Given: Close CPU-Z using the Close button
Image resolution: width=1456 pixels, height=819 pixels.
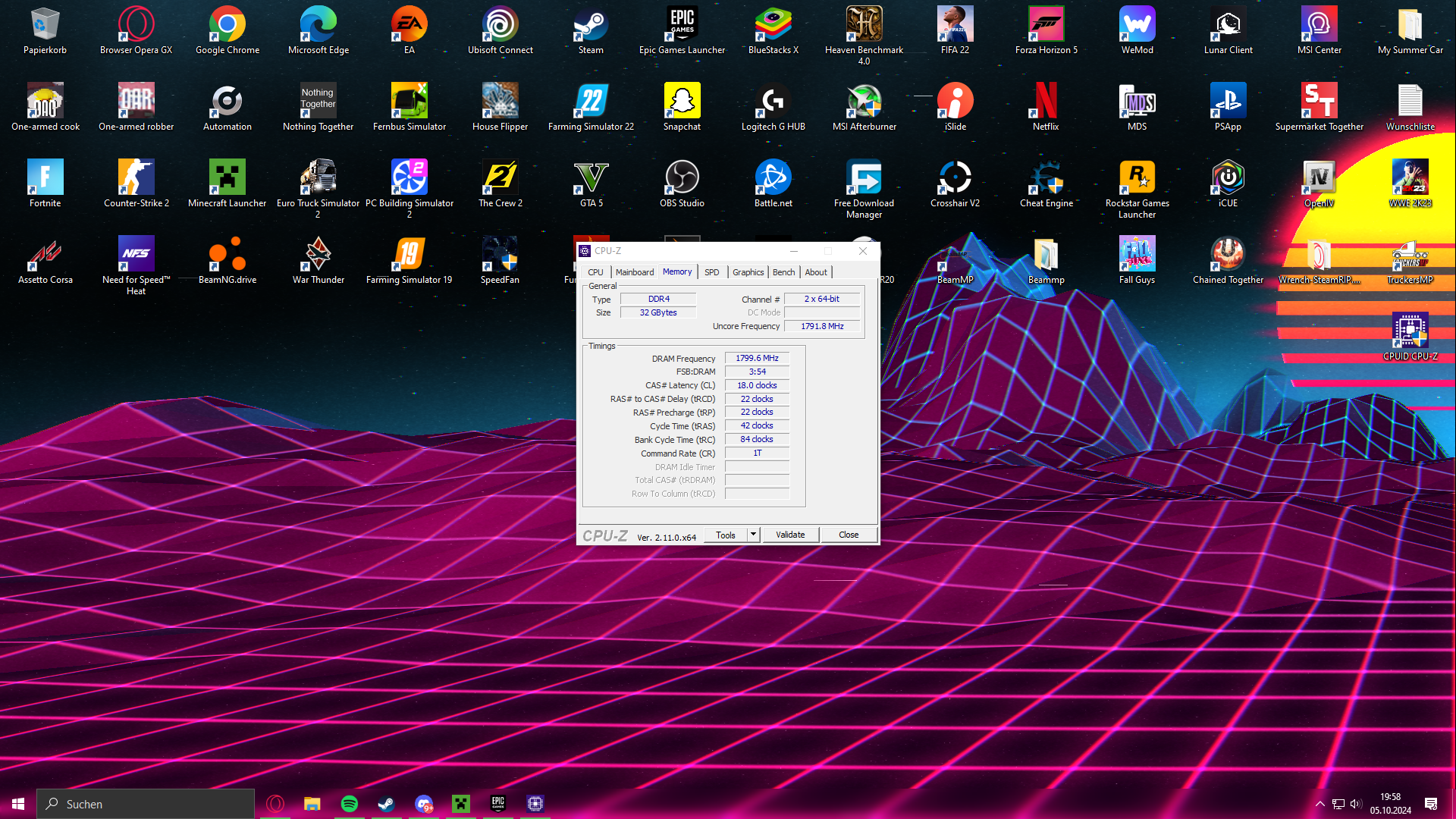Looking at the screenshot, I should pos(849,535).
